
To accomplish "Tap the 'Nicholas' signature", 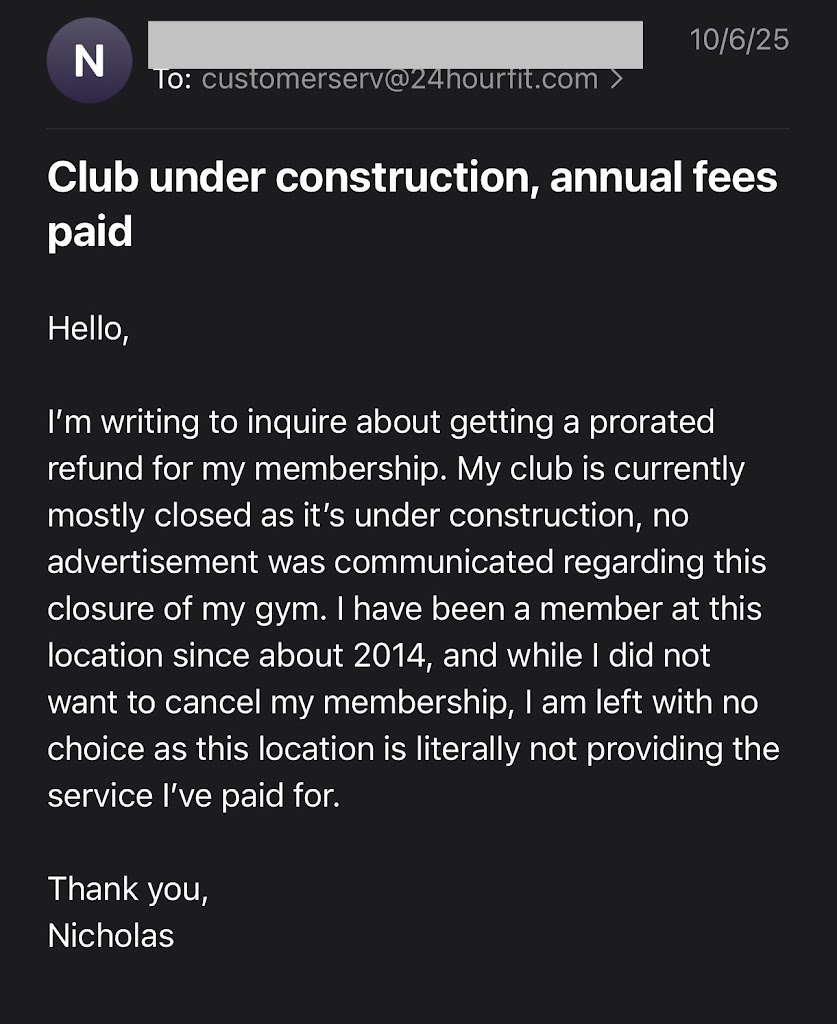I will click(x=111, y=935).
